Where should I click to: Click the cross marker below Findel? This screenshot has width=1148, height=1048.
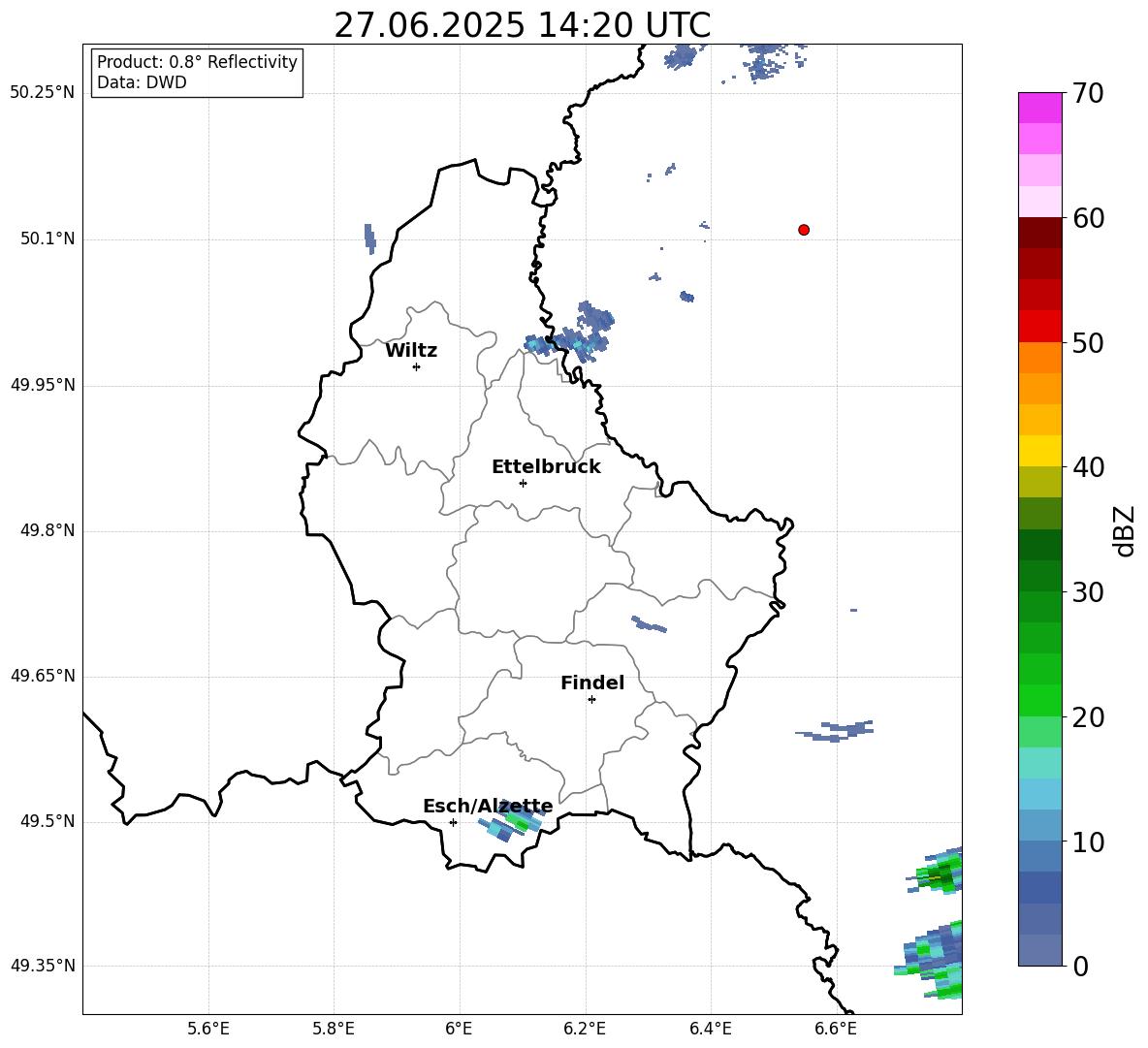click(x=591, y=700)
